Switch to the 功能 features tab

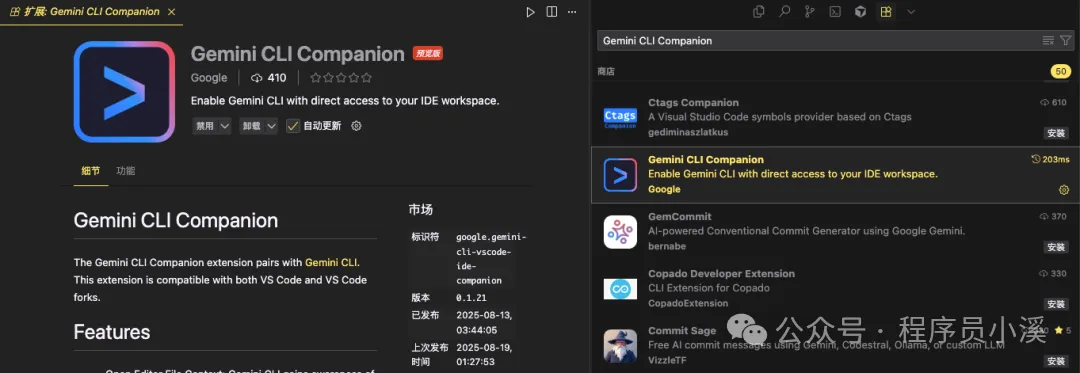[x=125, y=171]
